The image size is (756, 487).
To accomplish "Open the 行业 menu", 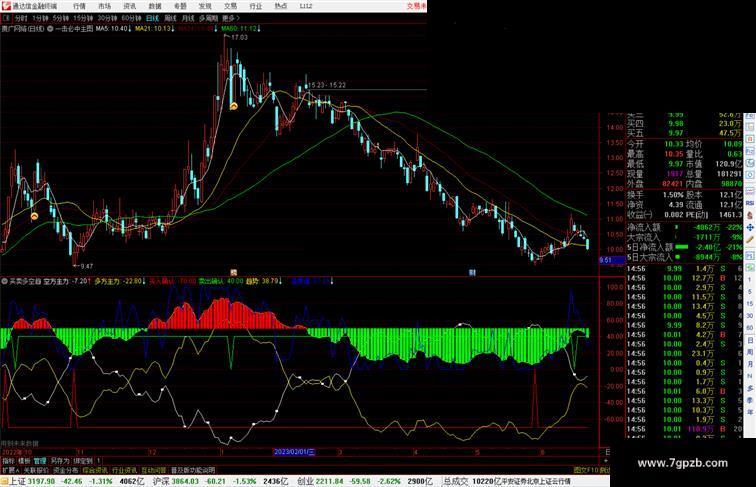I will 256,6.
